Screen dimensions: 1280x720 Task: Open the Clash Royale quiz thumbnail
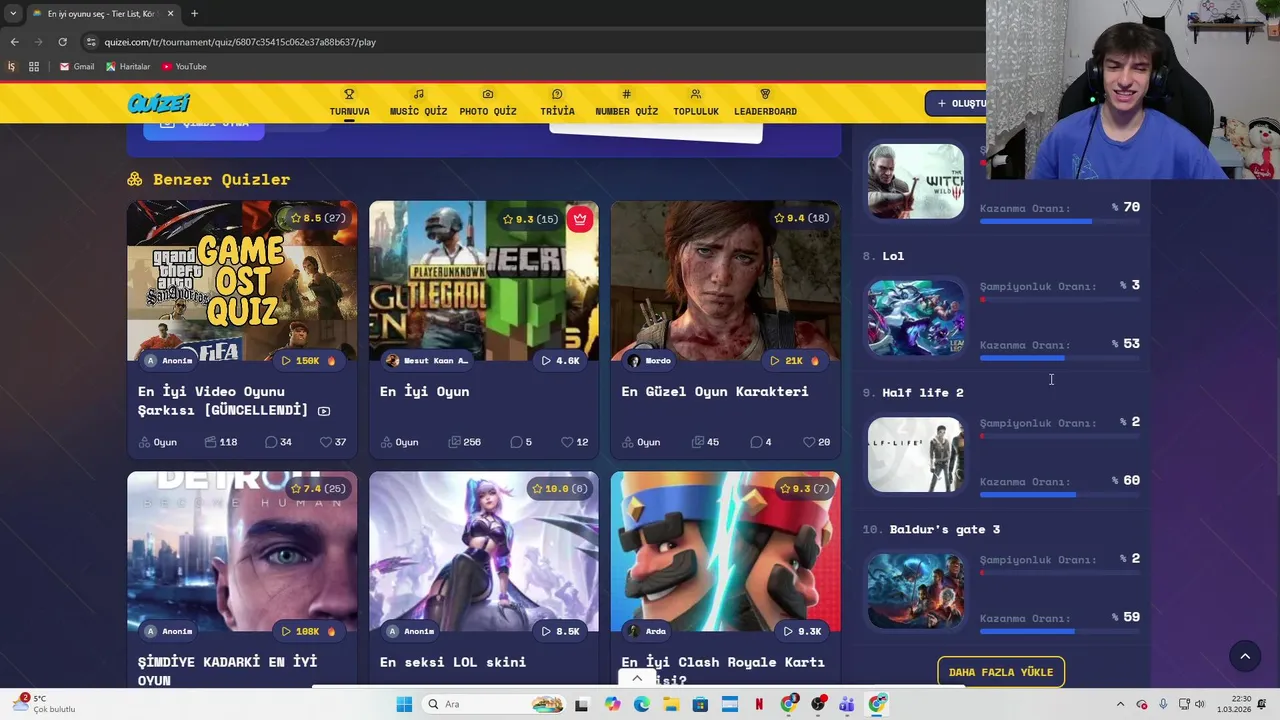(726, 552)
